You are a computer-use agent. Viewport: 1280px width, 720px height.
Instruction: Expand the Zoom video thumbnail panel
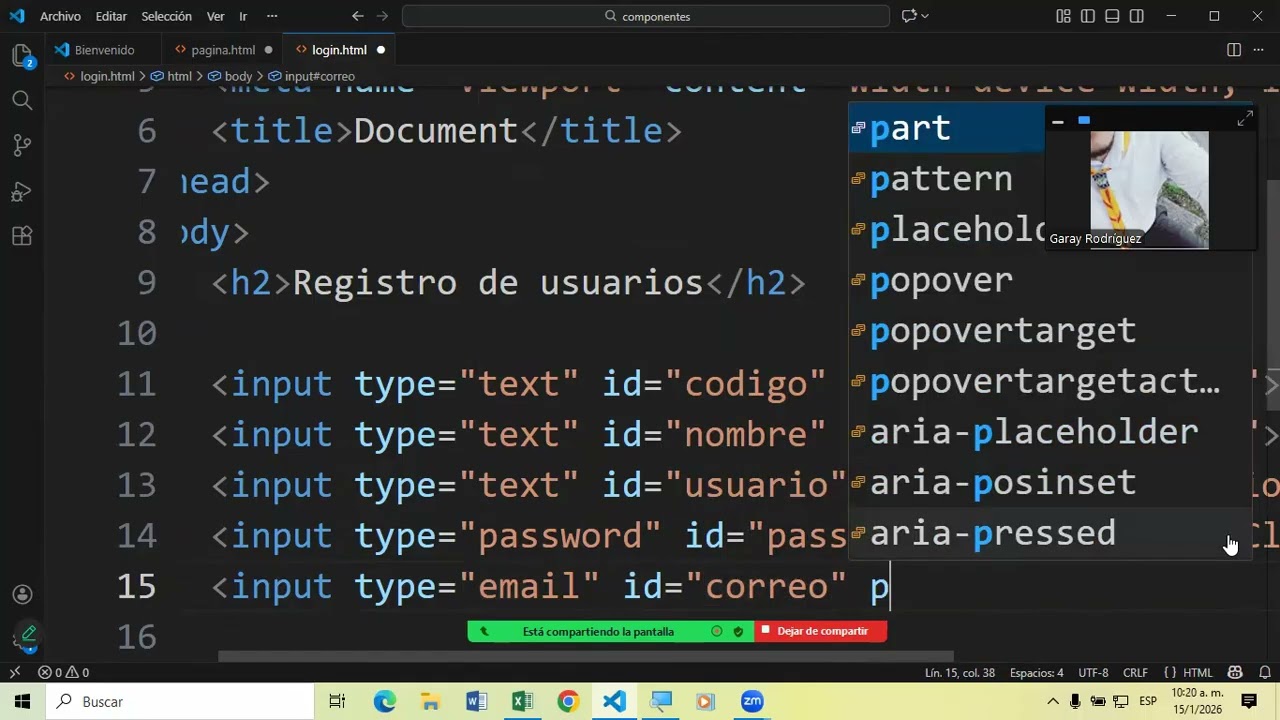click(1245, 120)
